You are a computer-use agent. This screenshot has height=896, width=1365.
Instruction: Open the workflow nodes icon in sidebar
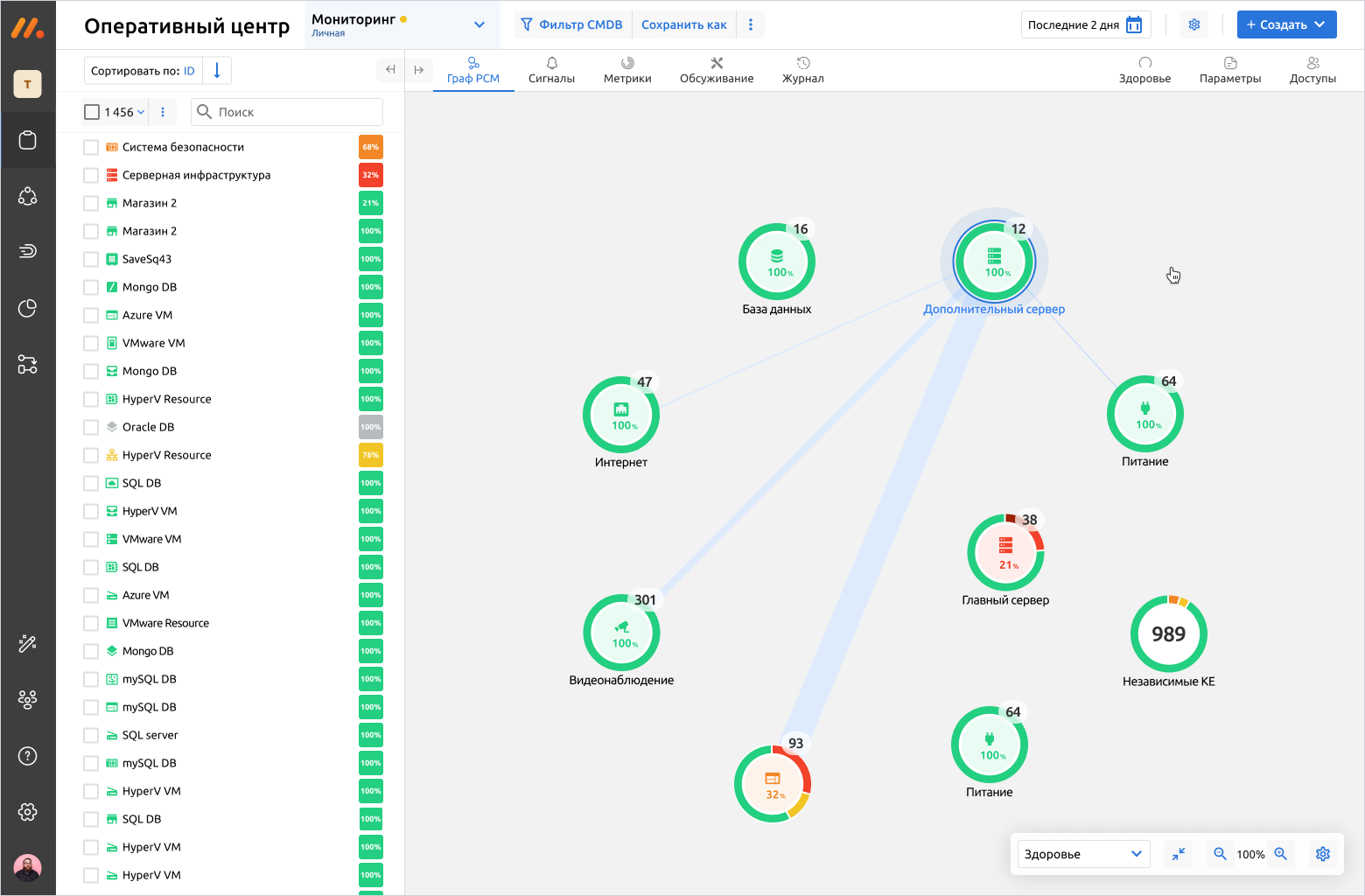(28, 364)
